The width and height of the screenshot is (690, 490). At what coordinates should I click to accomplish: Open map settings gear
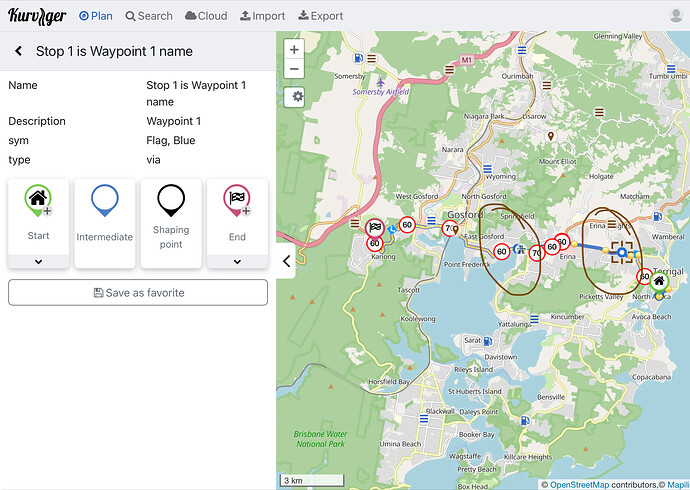(294, 97)
